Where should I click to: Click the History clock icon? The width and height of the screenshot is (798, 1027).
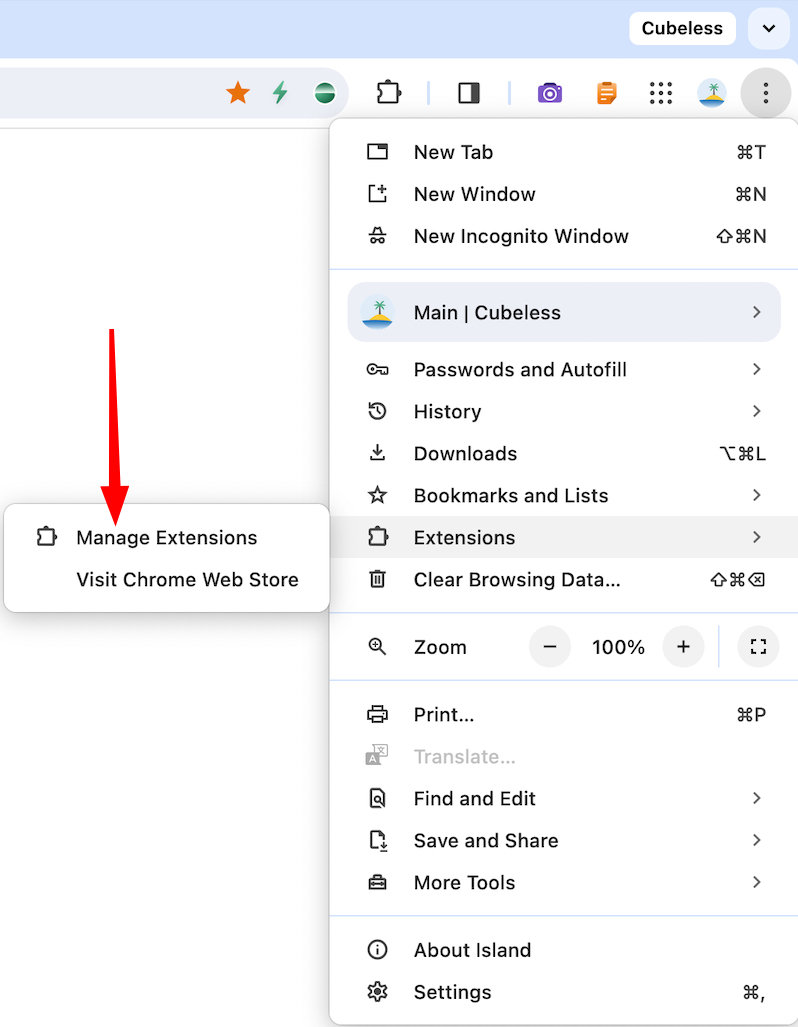pyautogui.click(x=377, y=411)
